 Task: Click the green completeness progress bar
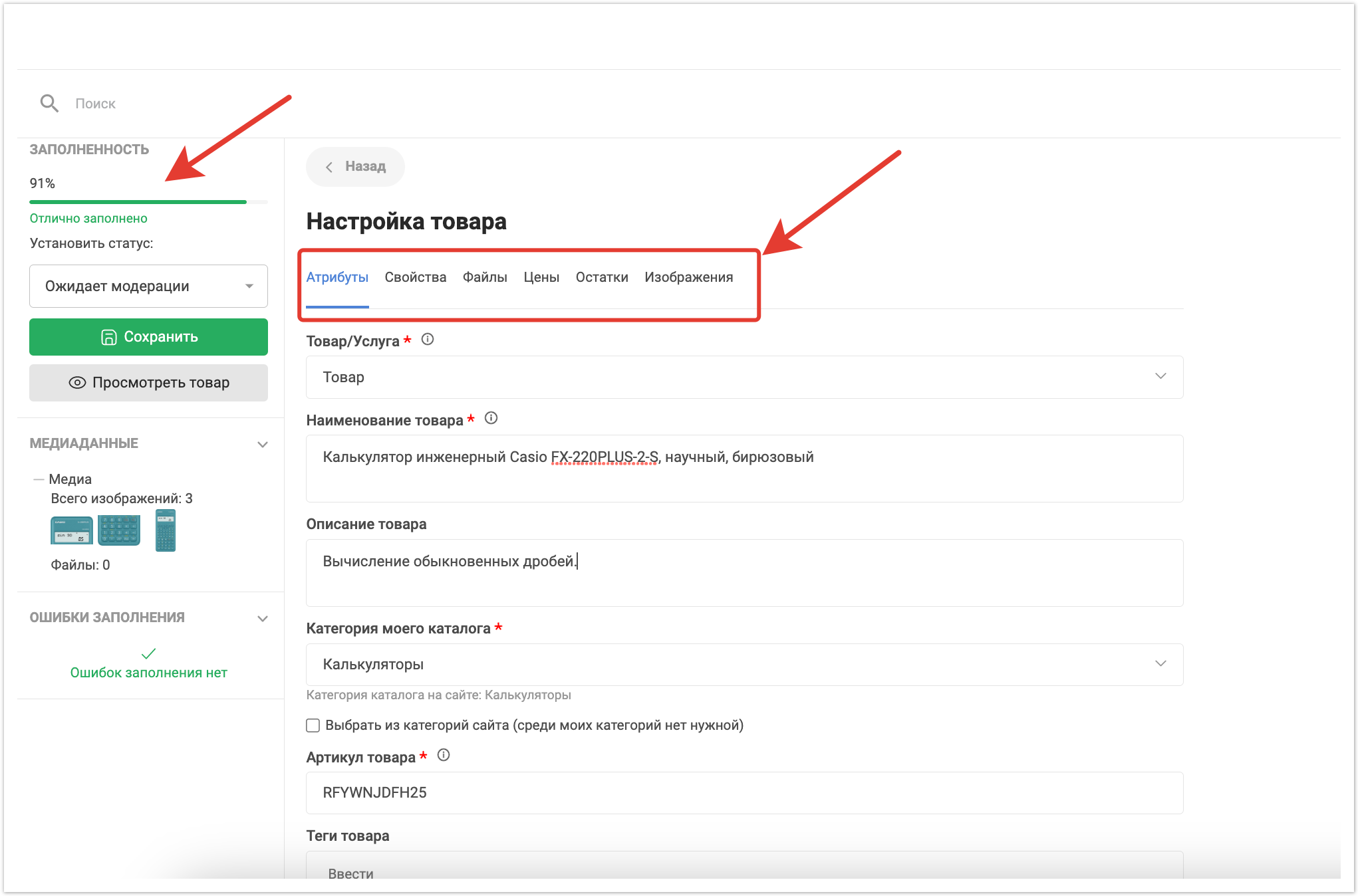coord(138,201)
